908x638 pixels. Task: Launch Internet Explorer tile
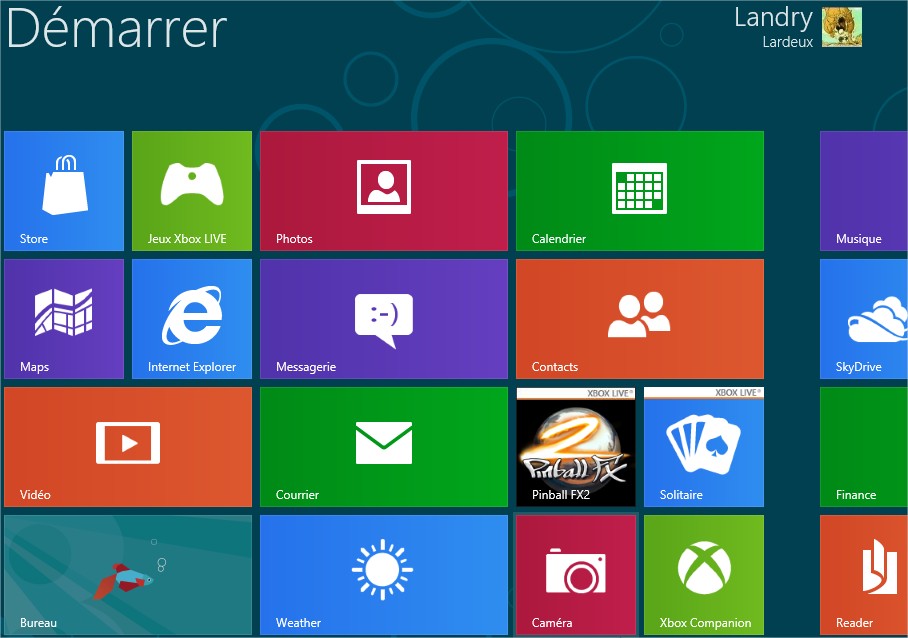click(192, 319)
